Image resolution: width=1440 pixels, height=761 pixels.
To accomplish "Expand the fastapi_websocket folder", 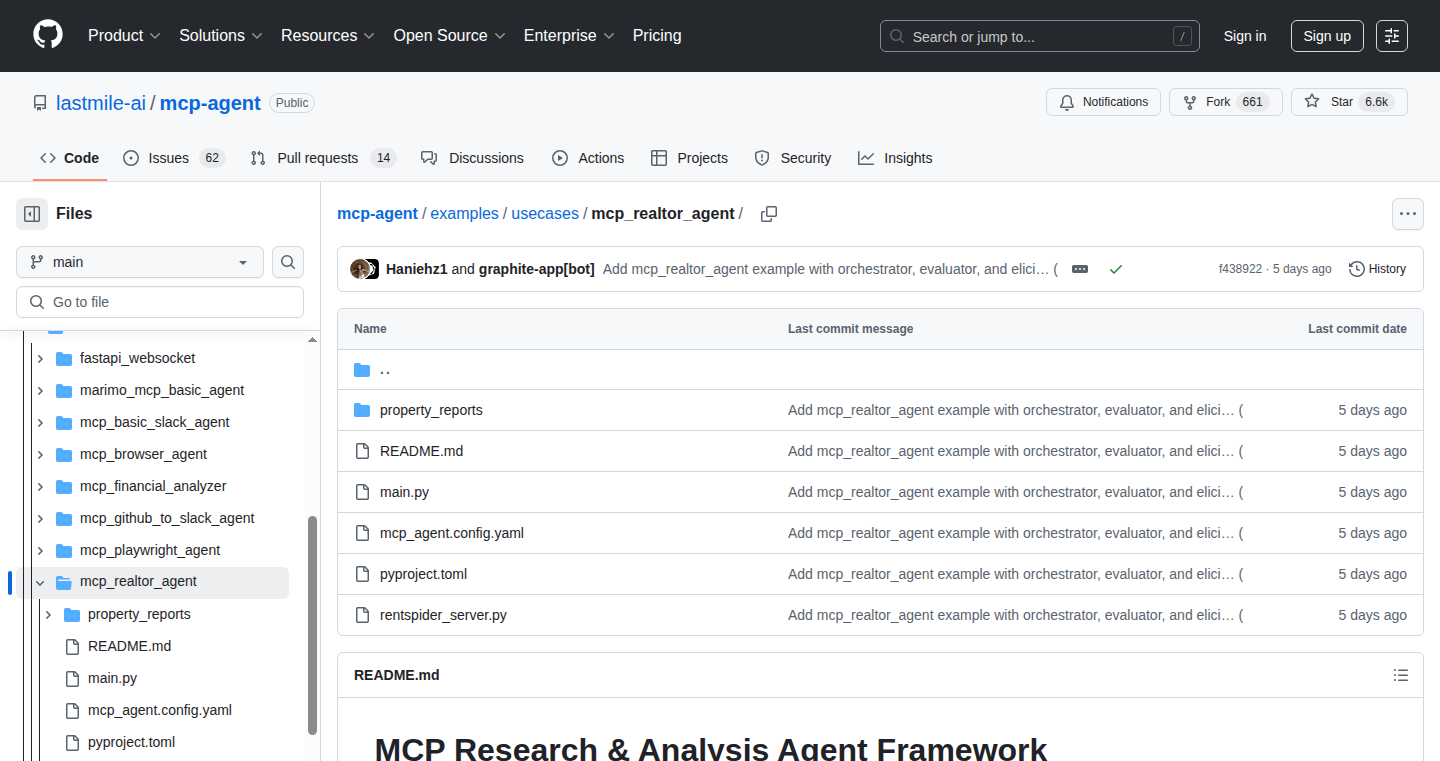I will [40, 358].
